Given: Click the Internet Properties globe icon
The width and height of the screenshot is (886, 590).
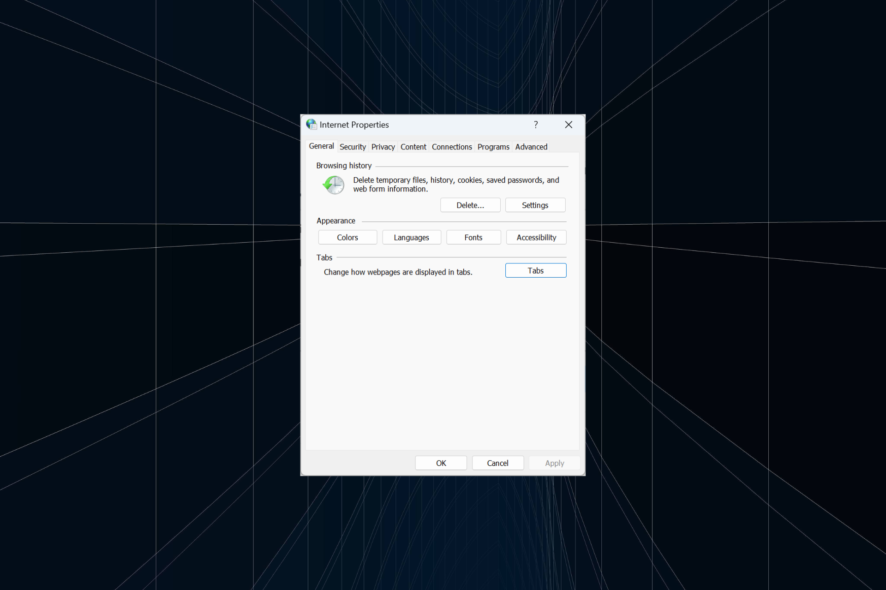Looking at the screenshot, I should (x=311, y=124).
